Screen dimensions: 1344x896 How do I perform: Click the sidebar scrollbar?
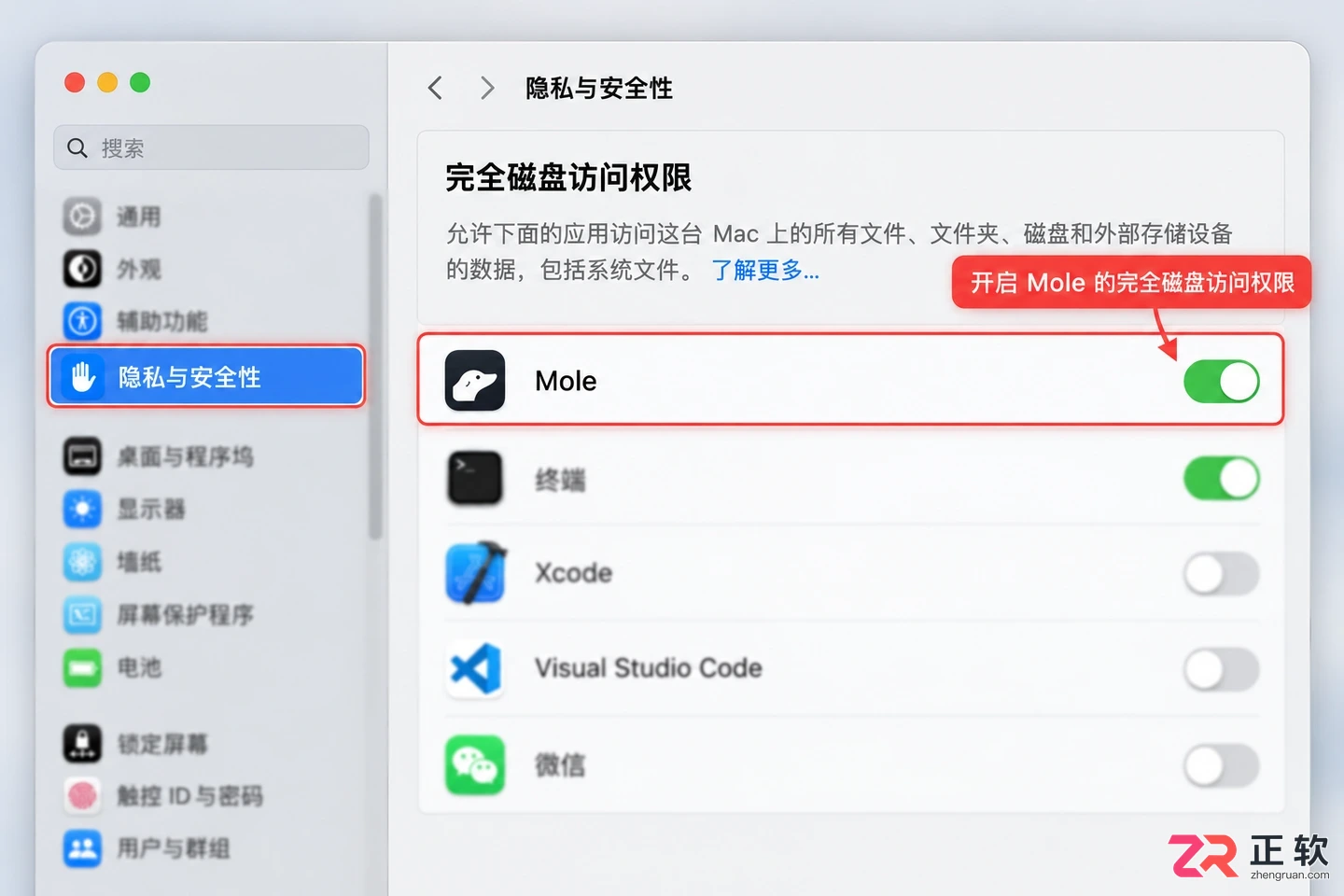click(x=375, y=366)
